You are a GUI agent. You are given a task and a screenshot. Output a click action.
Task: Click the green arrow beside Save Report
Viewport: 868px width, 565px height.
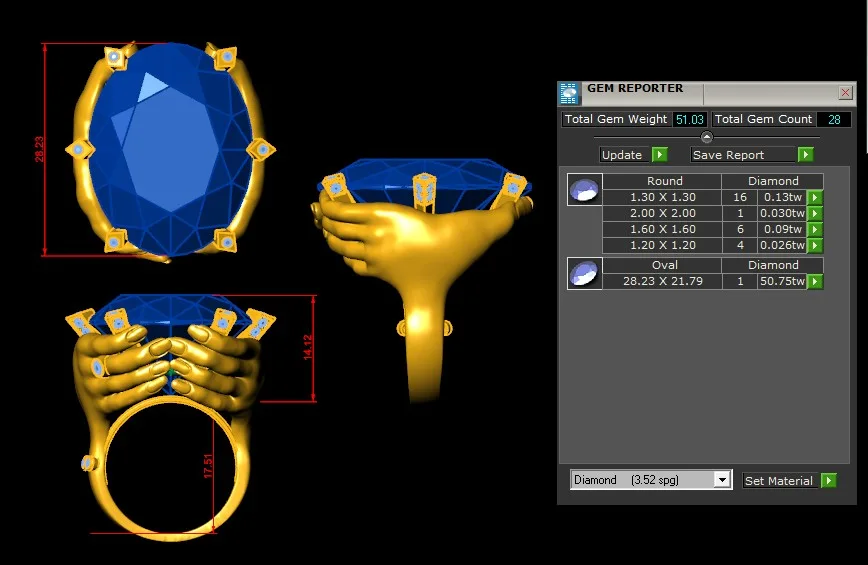pyautogui.click(x=805, y=155)
